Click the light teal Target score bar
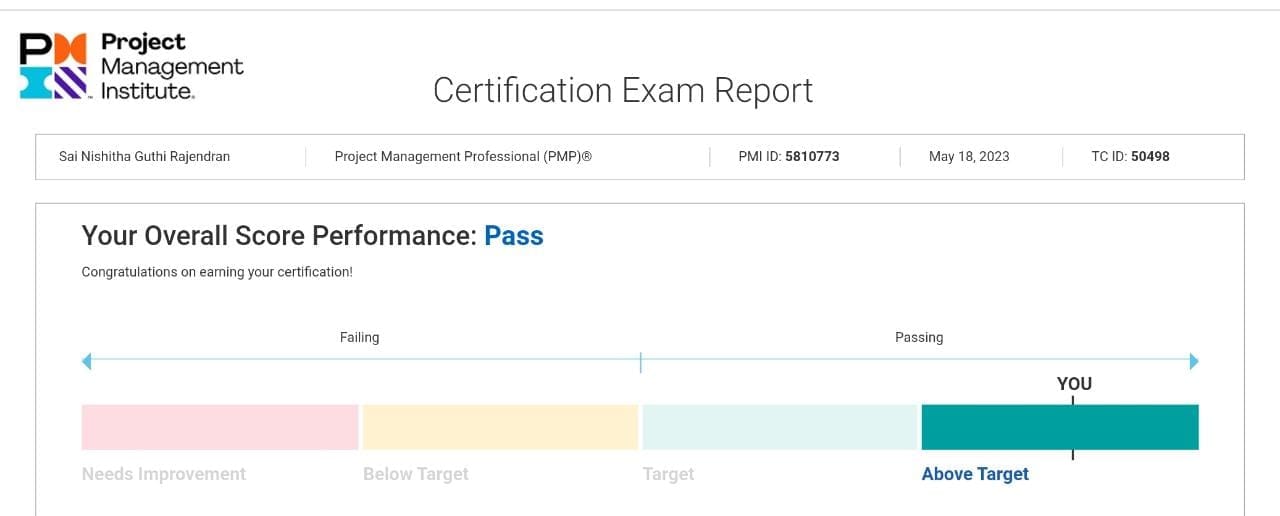Screen dimensions: 1280x516 pos(780,427)
